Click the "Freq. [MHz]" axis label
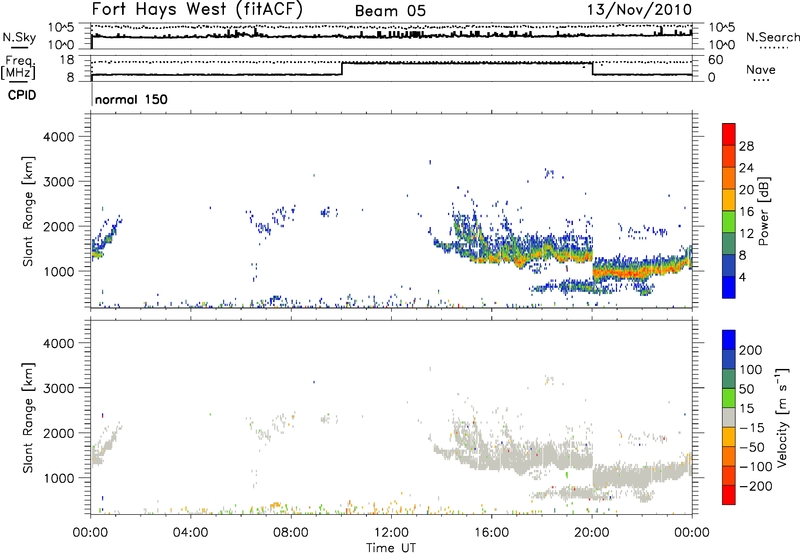Viewport: 800px width, 554px height. [18, 68]
